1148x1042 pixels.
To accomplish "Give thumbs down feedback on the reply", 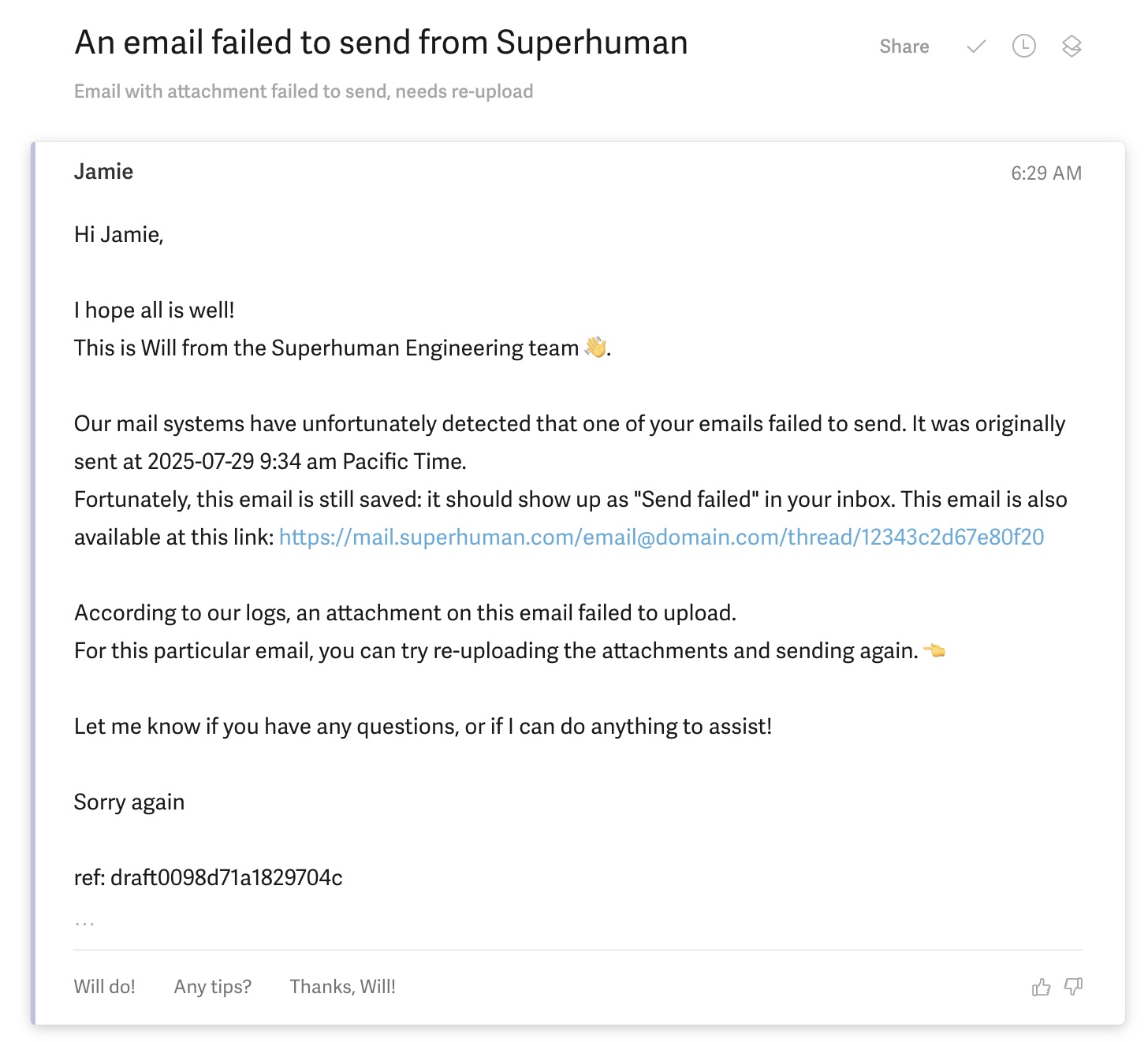I will click(x=1072, y=986).
